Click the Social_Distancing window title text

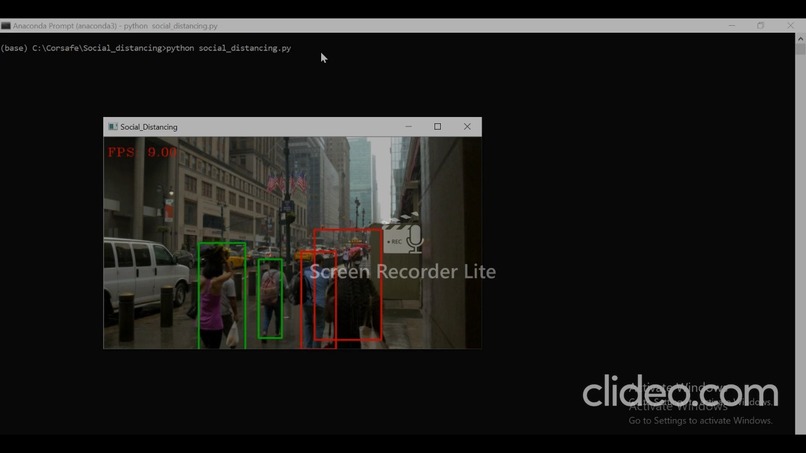tap(149, 127)
